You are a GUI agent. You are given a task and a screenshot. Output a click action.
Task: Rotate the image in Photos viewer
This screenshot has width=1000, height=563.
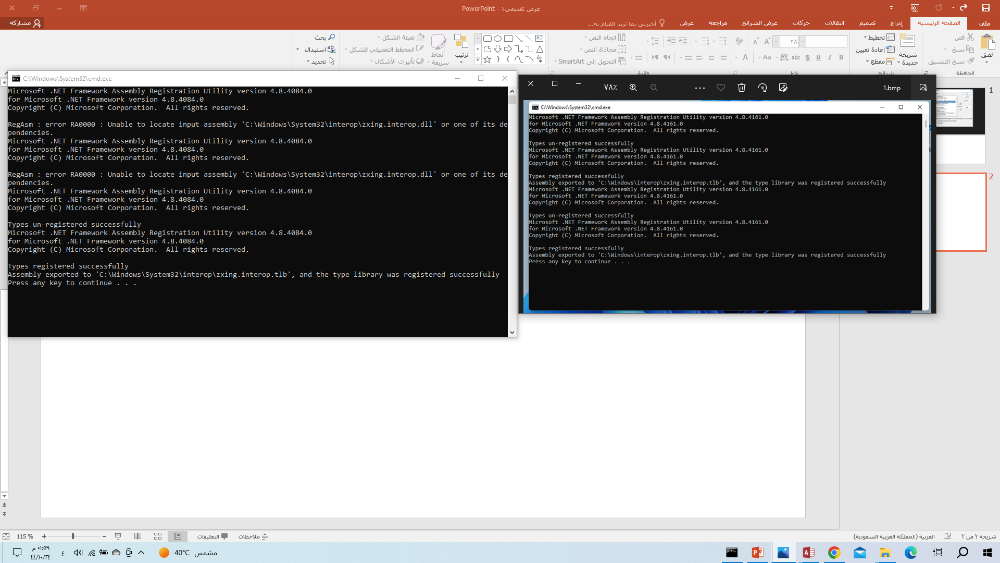(x=763, y=87)
